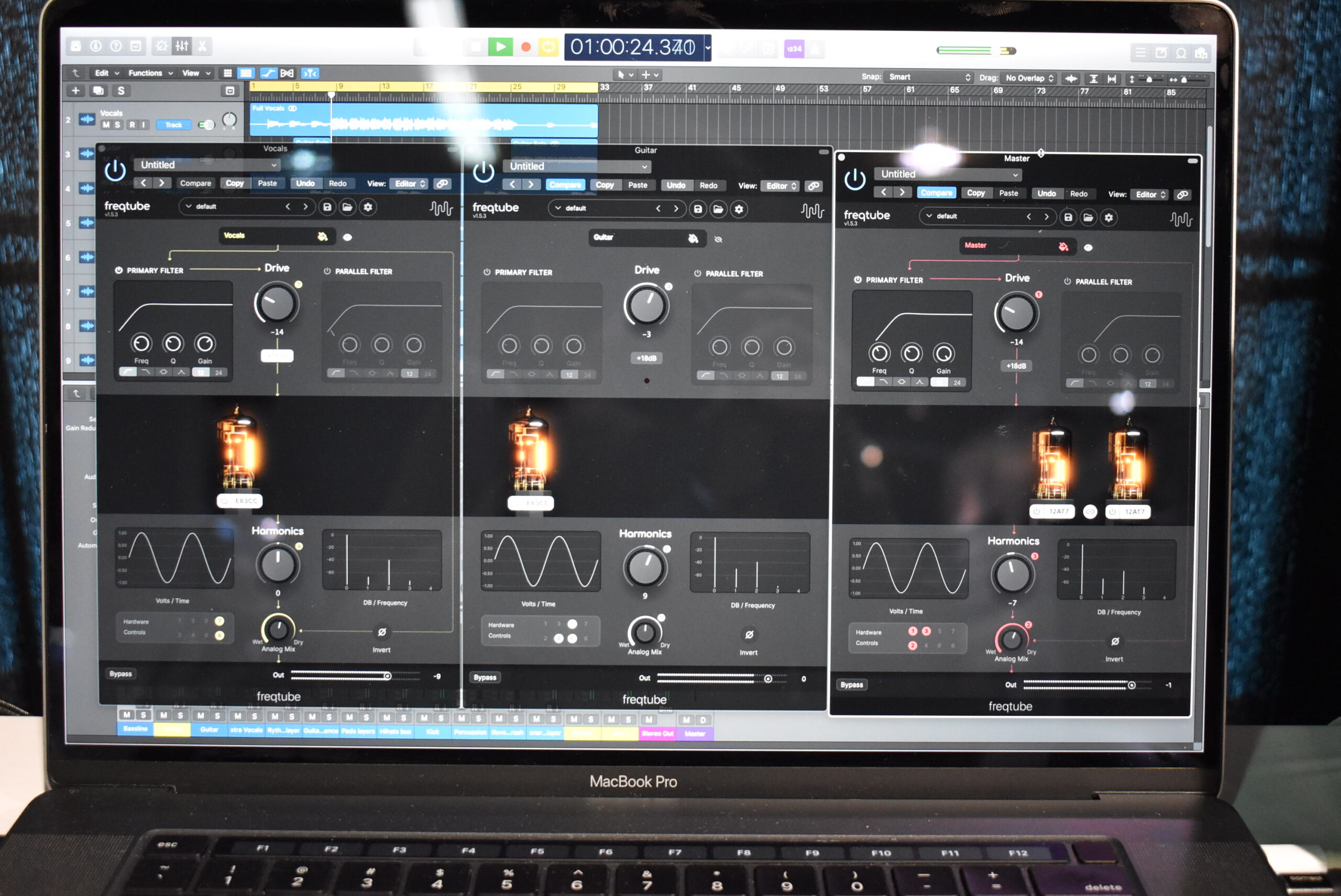Open the Edit menu in tracks area
This screenshot has width=1341, height=896.
point(106,73)
